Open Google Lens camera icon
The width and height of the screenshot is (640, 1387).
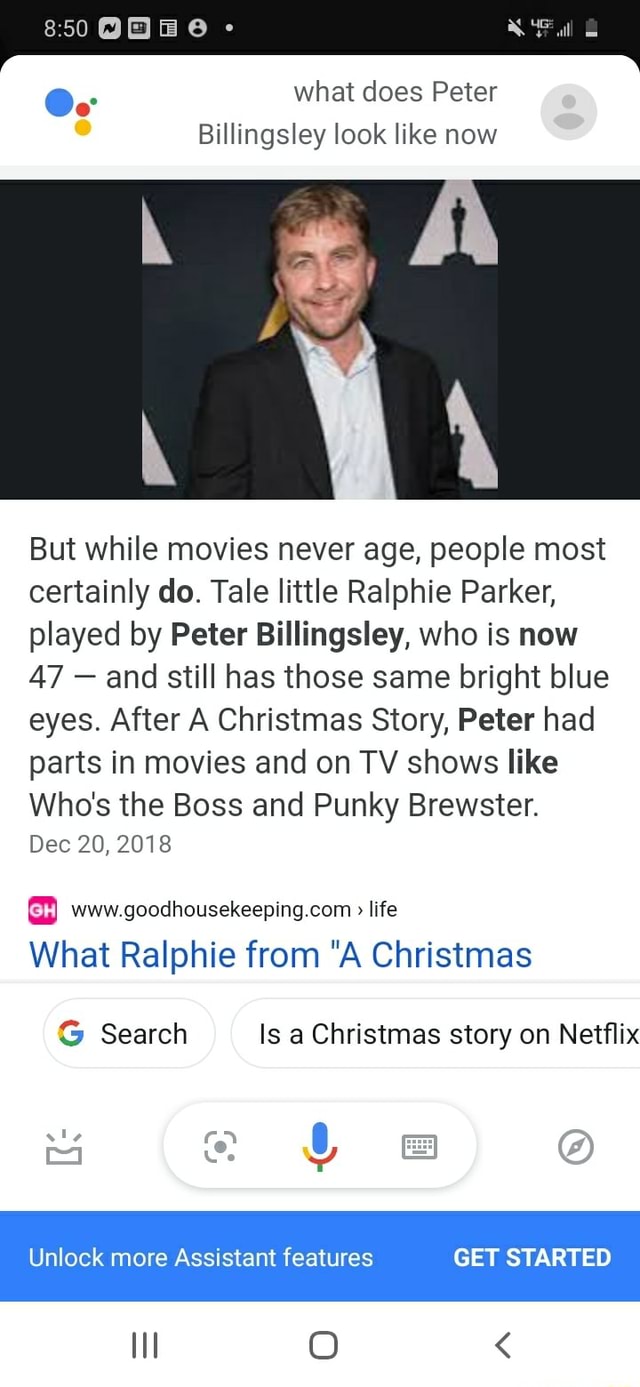[x=220, y=1146]
